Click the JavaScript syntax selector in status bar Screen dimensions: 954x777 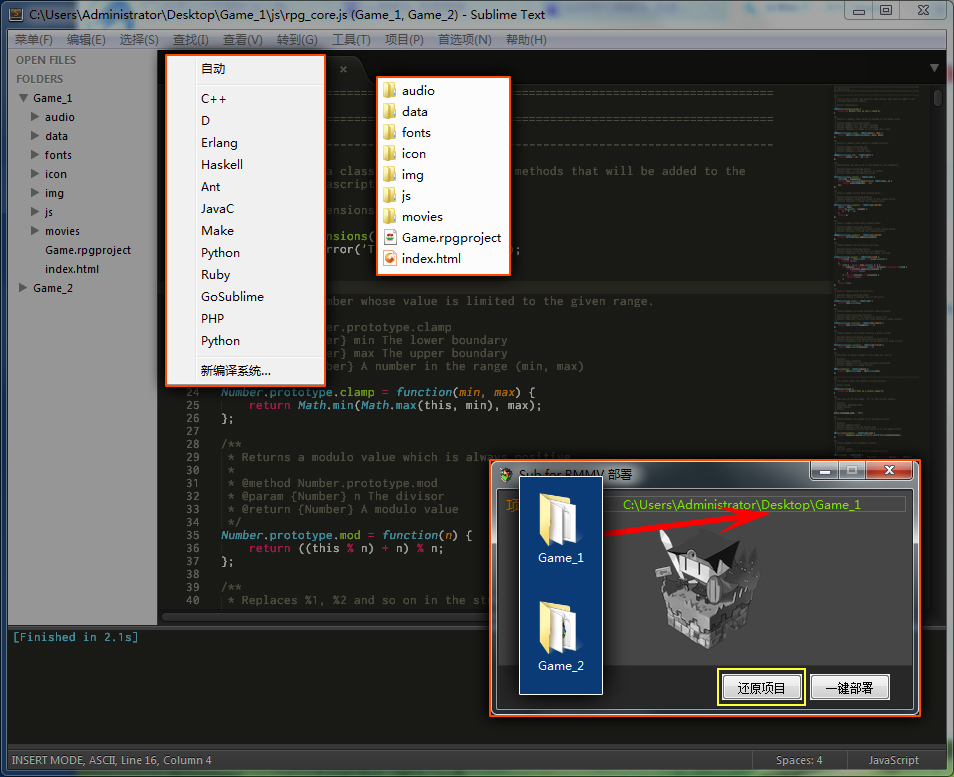[x=893, y=760]
